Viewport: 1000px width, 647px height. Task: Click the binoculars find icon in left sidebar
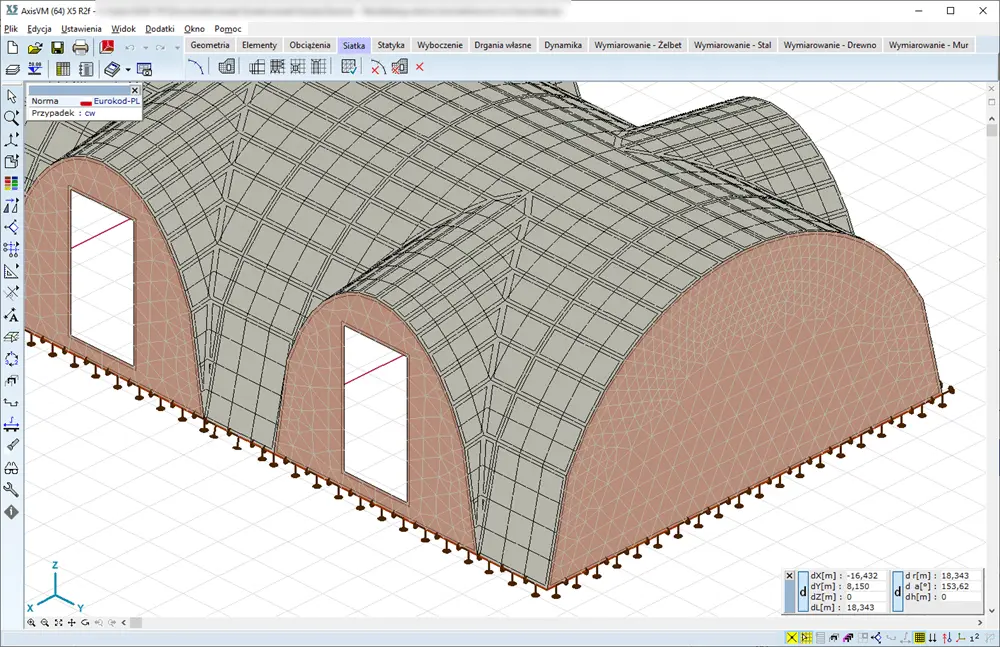click(x=12, y=467)
